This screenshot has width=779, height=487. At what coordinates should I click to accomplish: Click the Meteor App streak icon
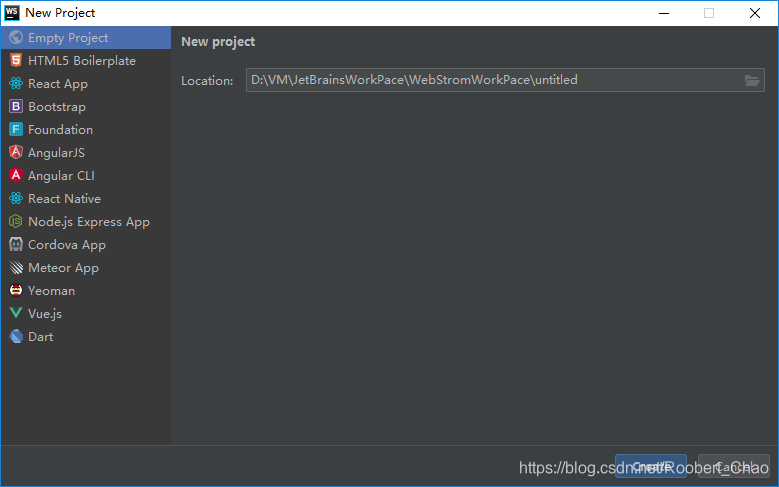click(16, 267)
